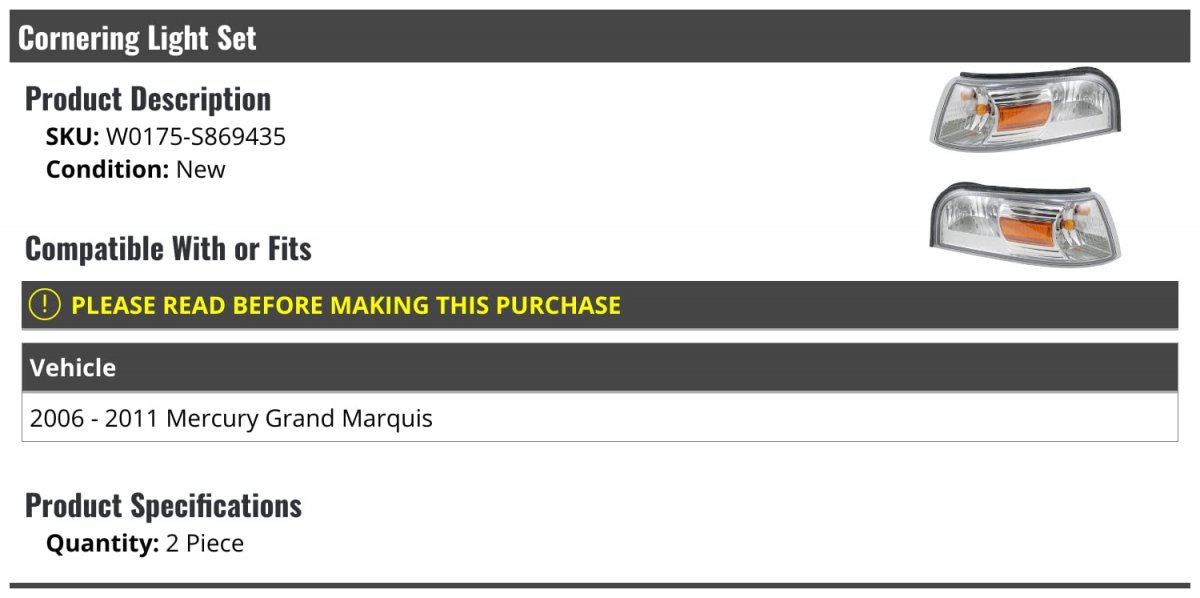Click the Condition label
This screenshot has width=1200, height=598.
107,169
